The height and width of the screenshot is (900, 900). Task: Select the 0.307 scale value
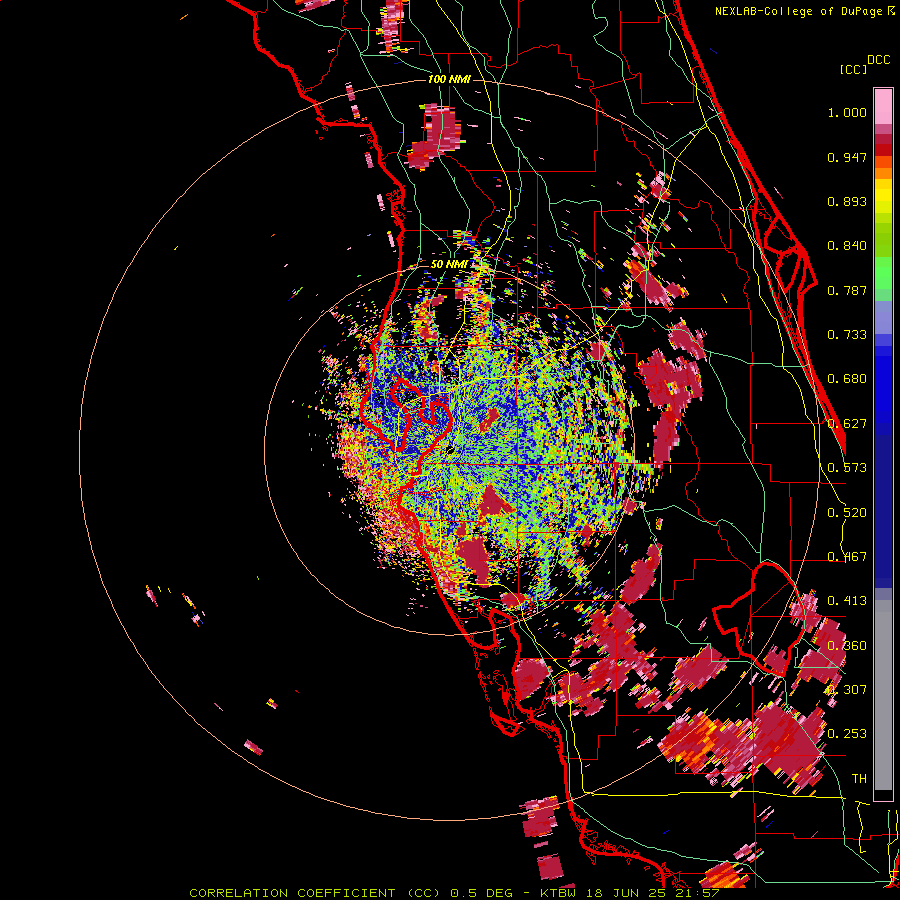click(847, 690)
